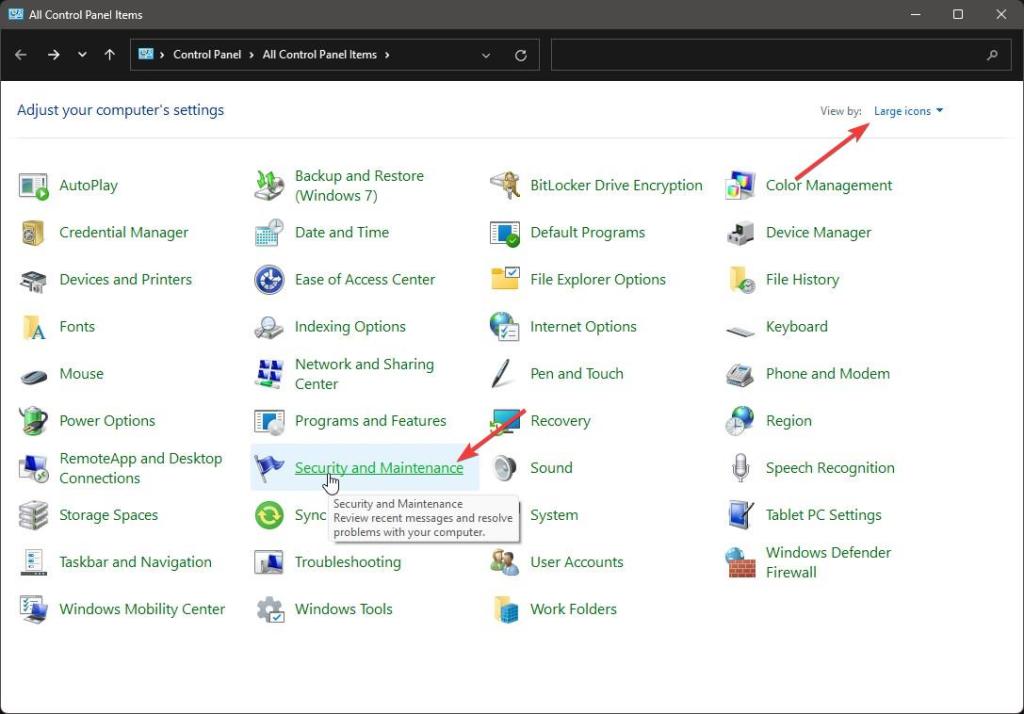1024x714 pixels.
Task: Open the File History icon
Action: tap(741, 280)
